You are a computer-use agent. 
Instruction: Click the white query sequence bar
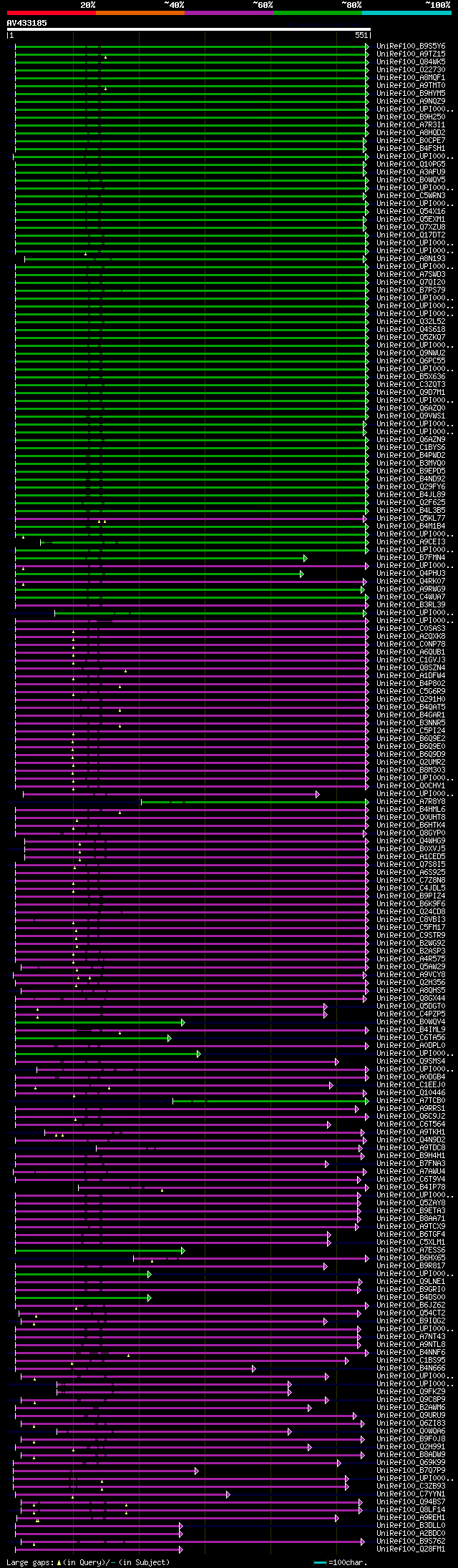188,29
